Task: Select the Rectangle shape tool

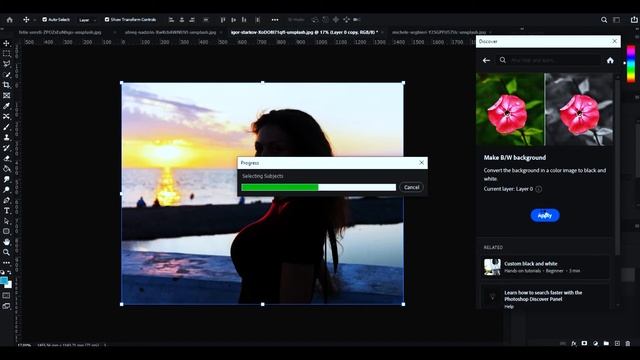Action: (x=7, y=231)
